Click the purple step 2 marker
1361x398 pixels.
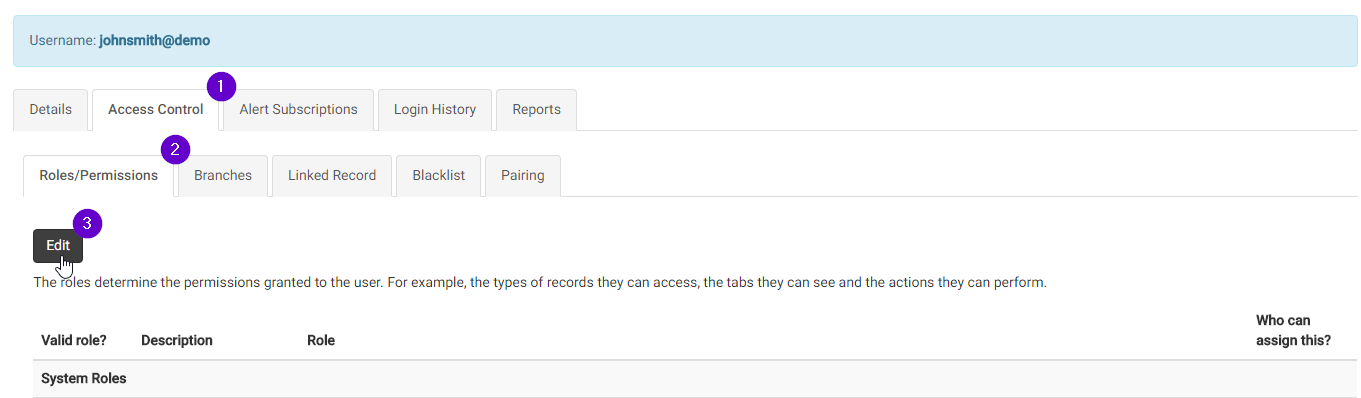tap(176, 151)
